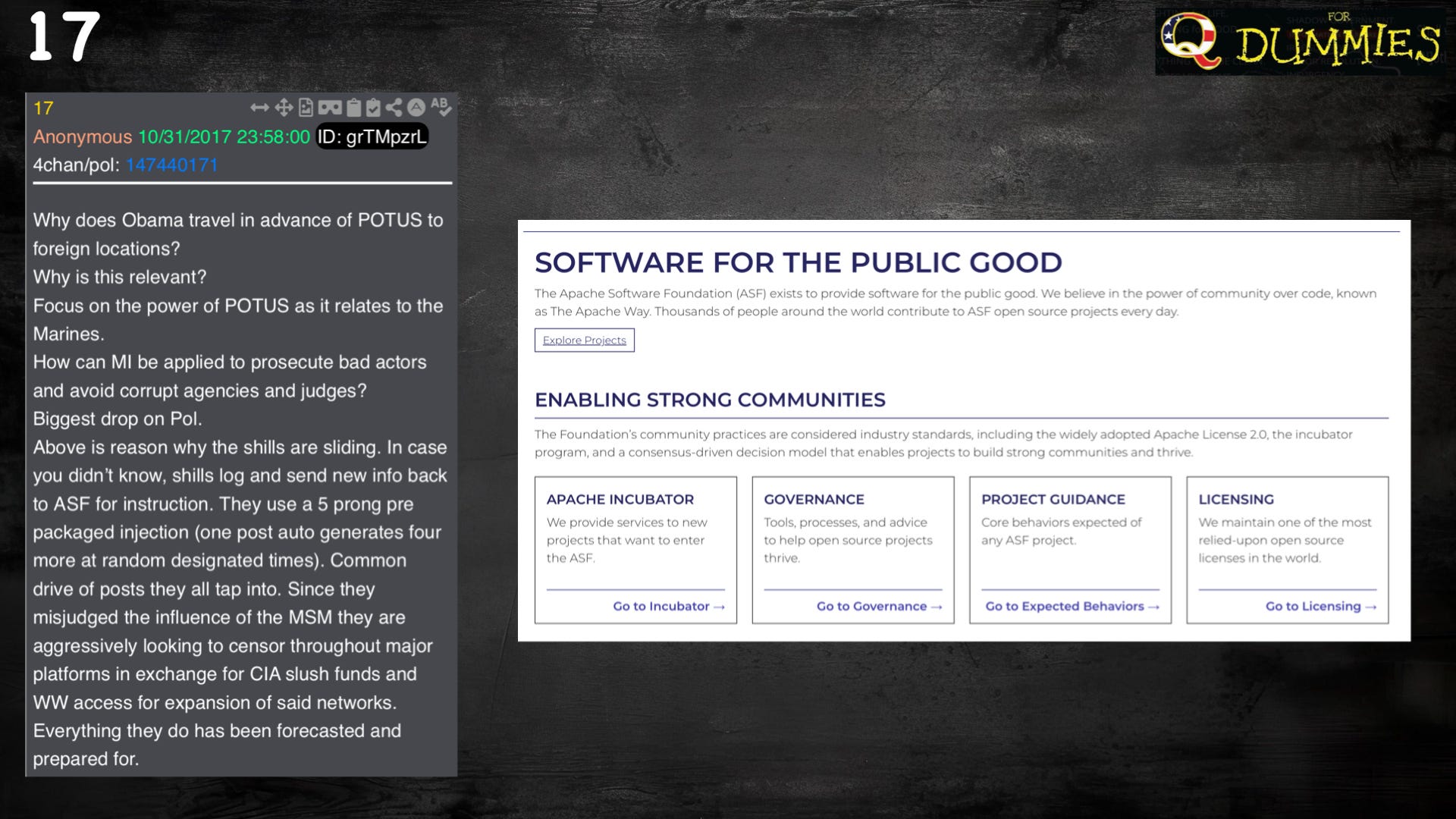
Task: Click the VR goggles icon
Action: click(x=329, y=108)
